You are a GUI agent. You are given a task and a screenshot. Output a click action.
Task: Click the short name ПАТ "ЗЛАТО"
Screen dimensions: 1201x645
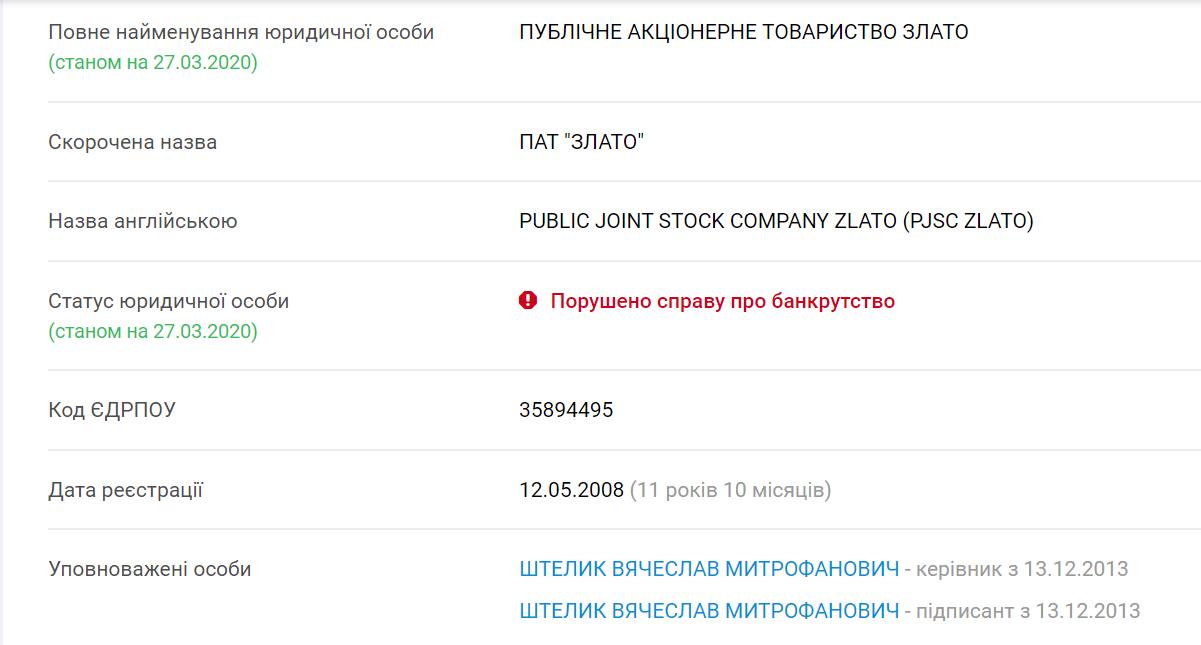coord(581,142)
